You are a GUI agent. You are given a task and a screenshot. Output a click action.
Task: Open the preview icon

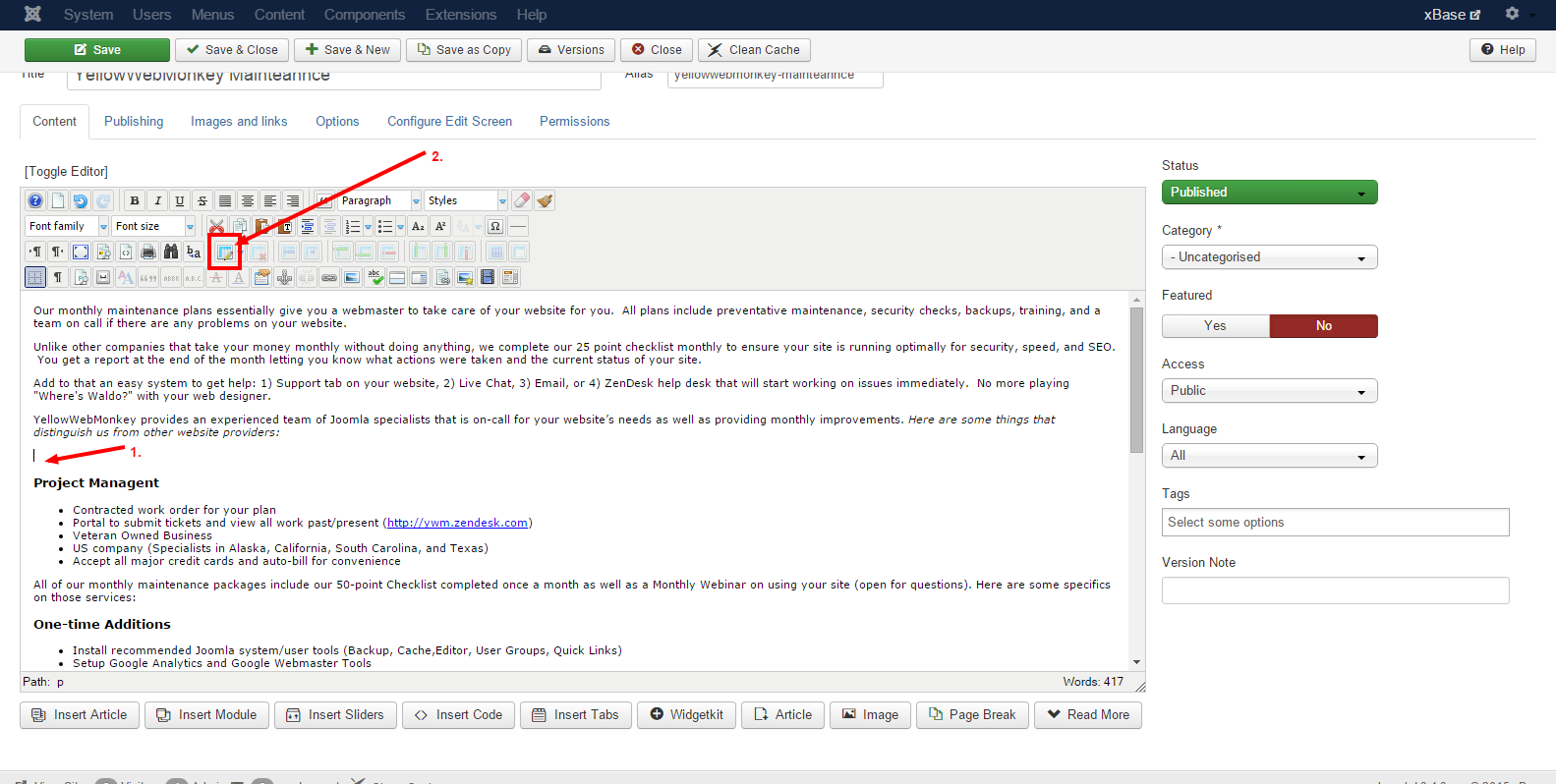coord(103,252)
